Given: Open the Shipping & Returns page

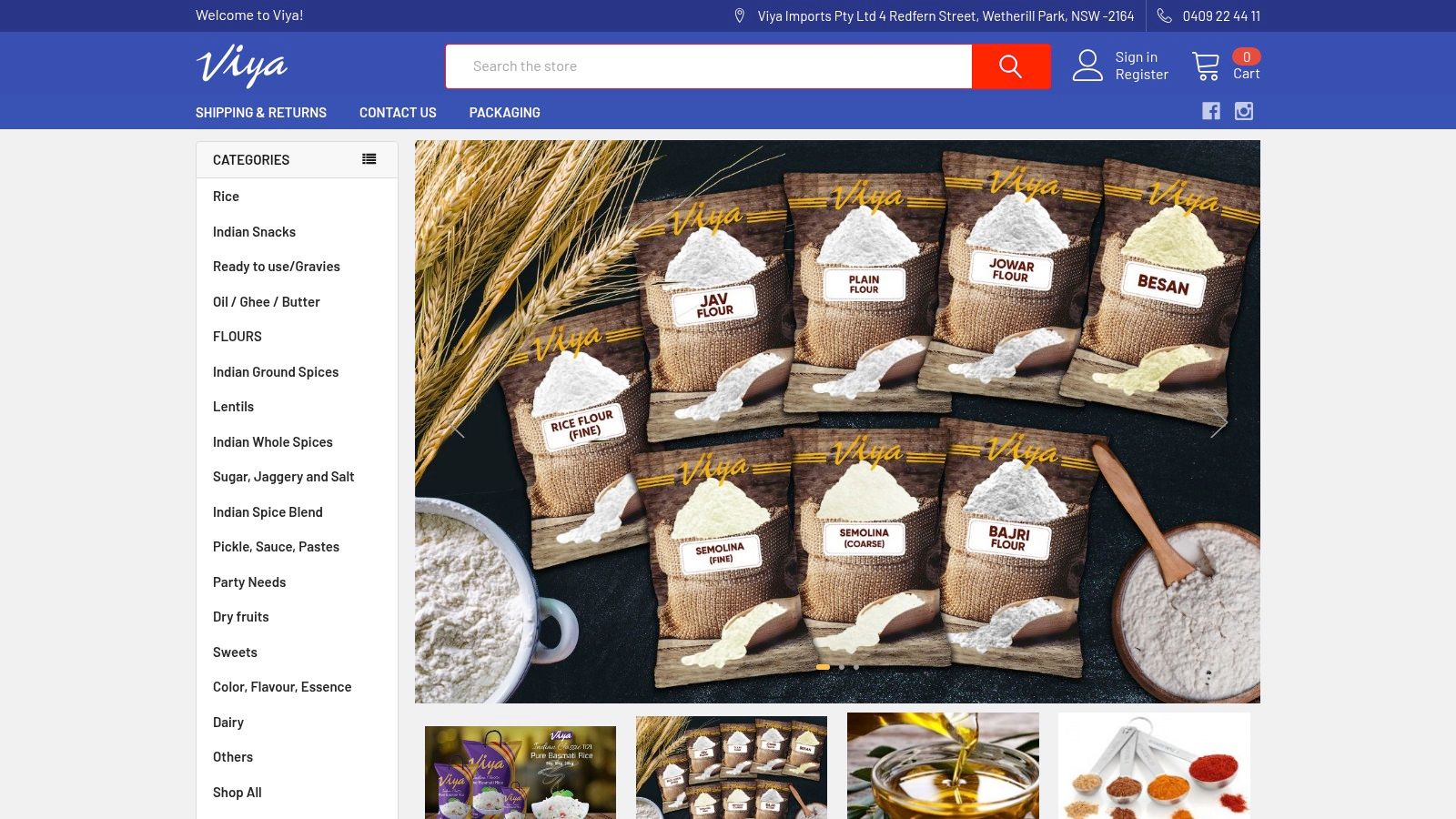Looking at the screenshot, I should 260,113.
